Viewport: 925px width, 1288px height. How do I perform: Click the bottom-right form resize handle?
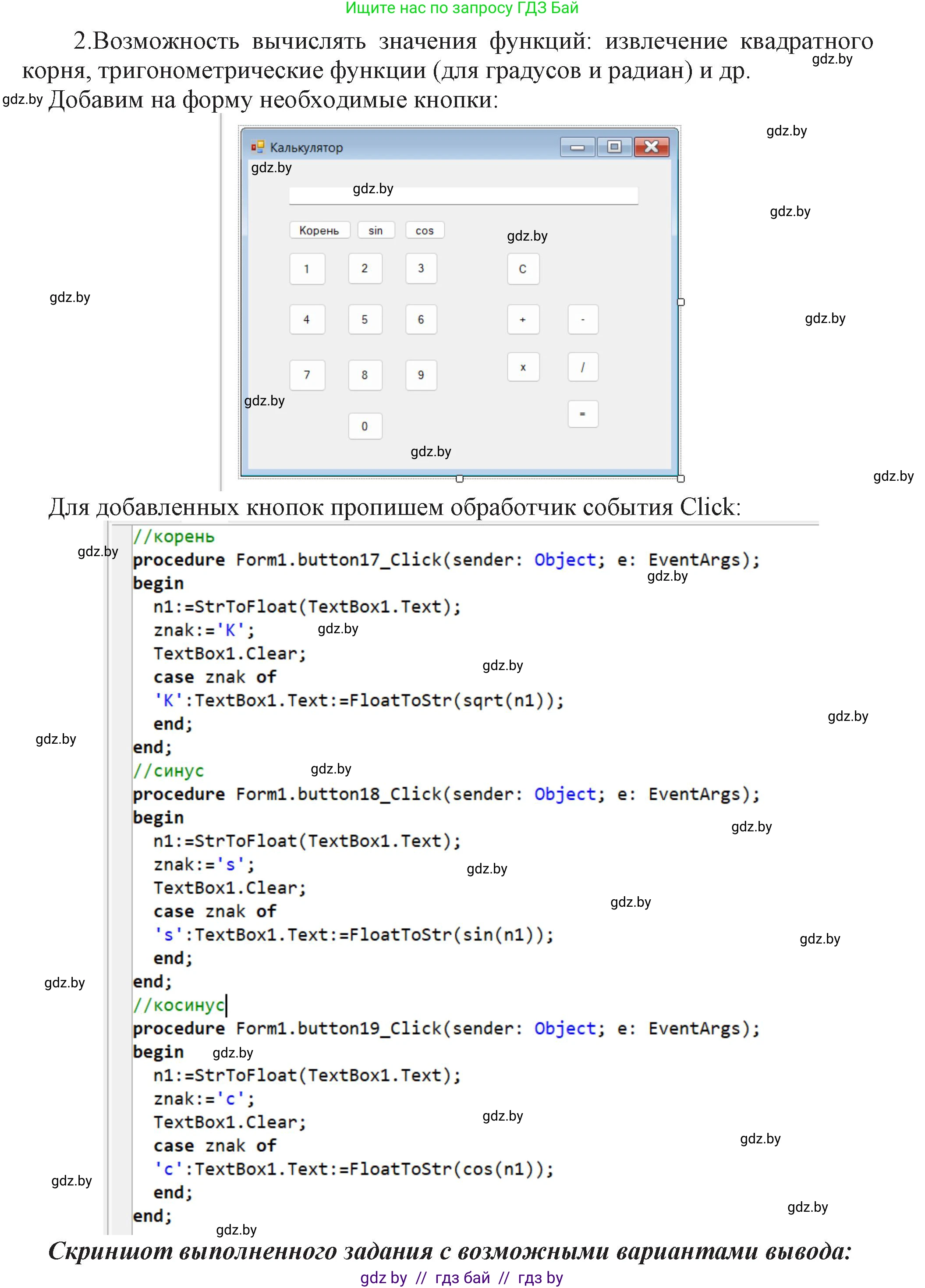click(x=681, y=479)
